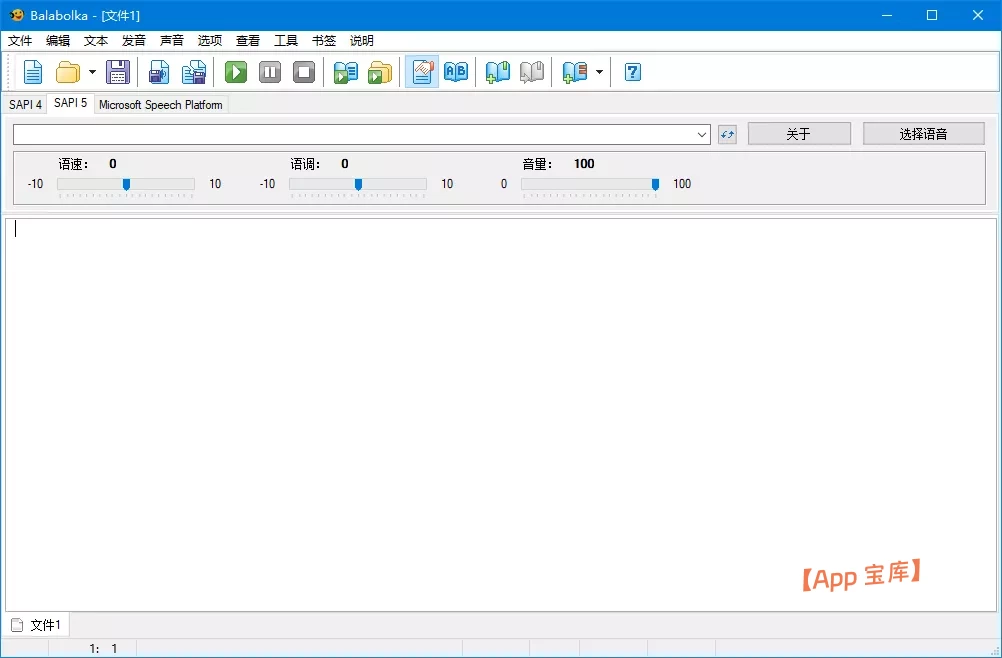
Task: Click the 关于 button
Action: click(x=798, y=134)
